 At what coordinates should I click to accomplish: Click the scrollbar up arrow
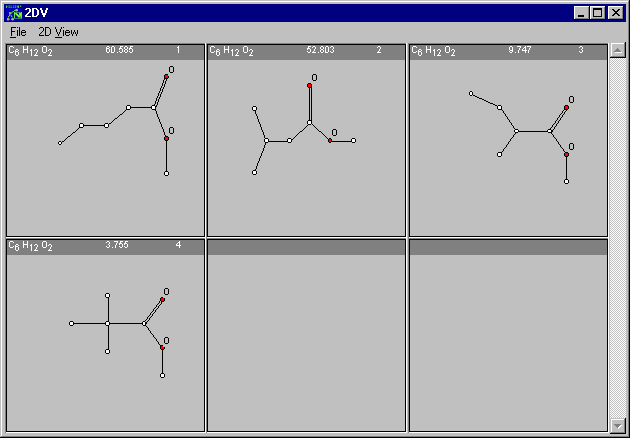[618, 51]
